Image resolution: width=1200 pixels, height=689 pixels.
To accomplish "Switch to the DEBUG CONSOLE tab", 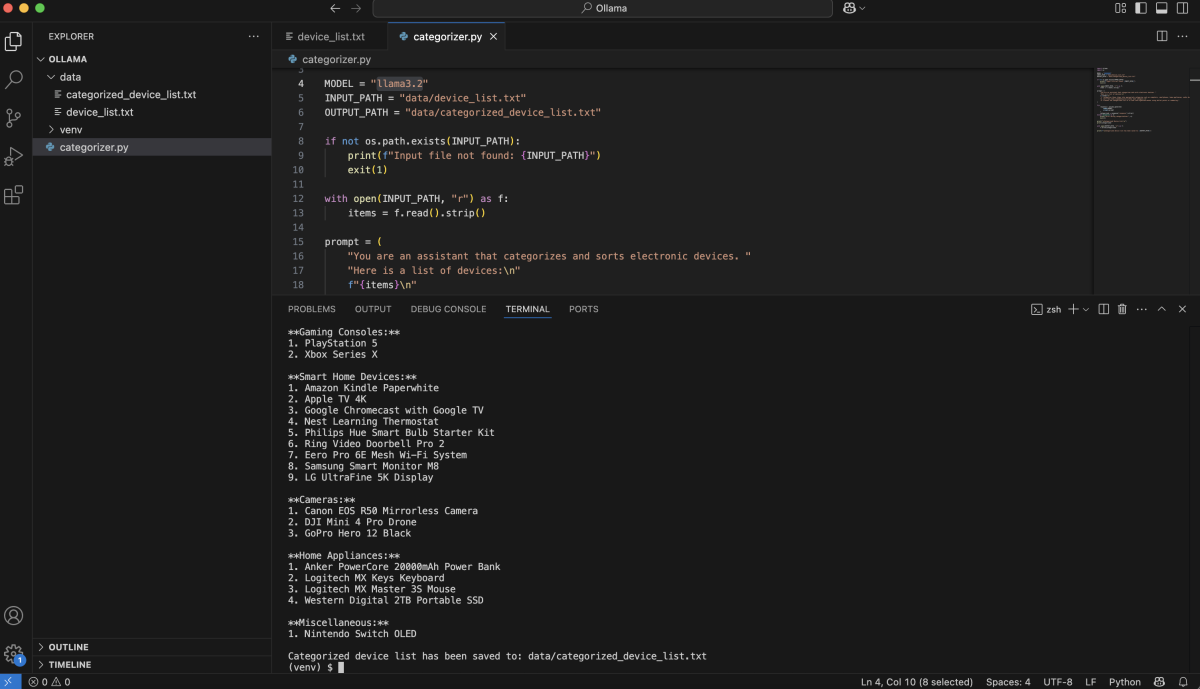I will coord(448,309).
